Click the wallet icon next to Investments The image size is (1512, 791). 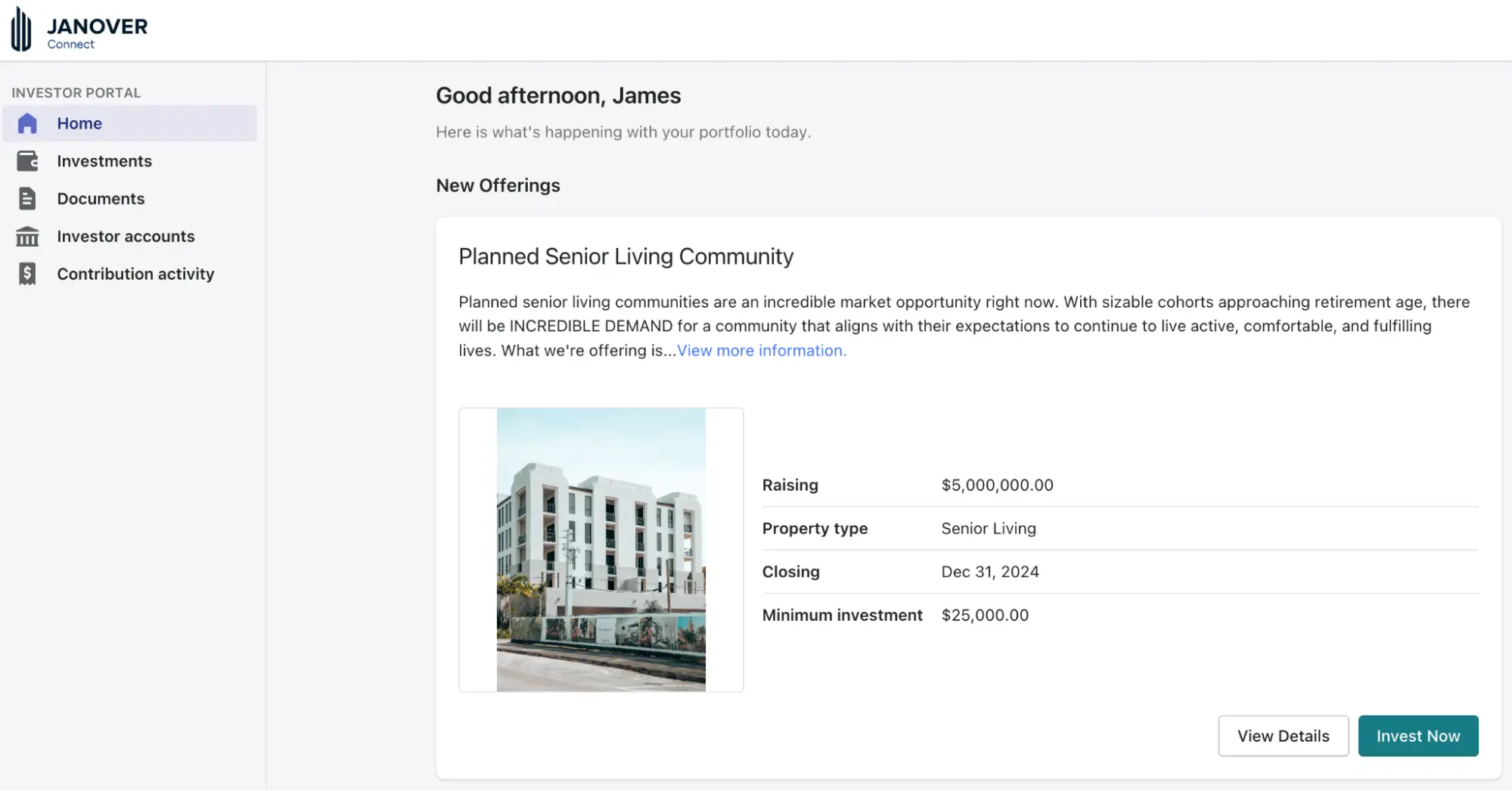pyautogui.click(x=27, y=160)
